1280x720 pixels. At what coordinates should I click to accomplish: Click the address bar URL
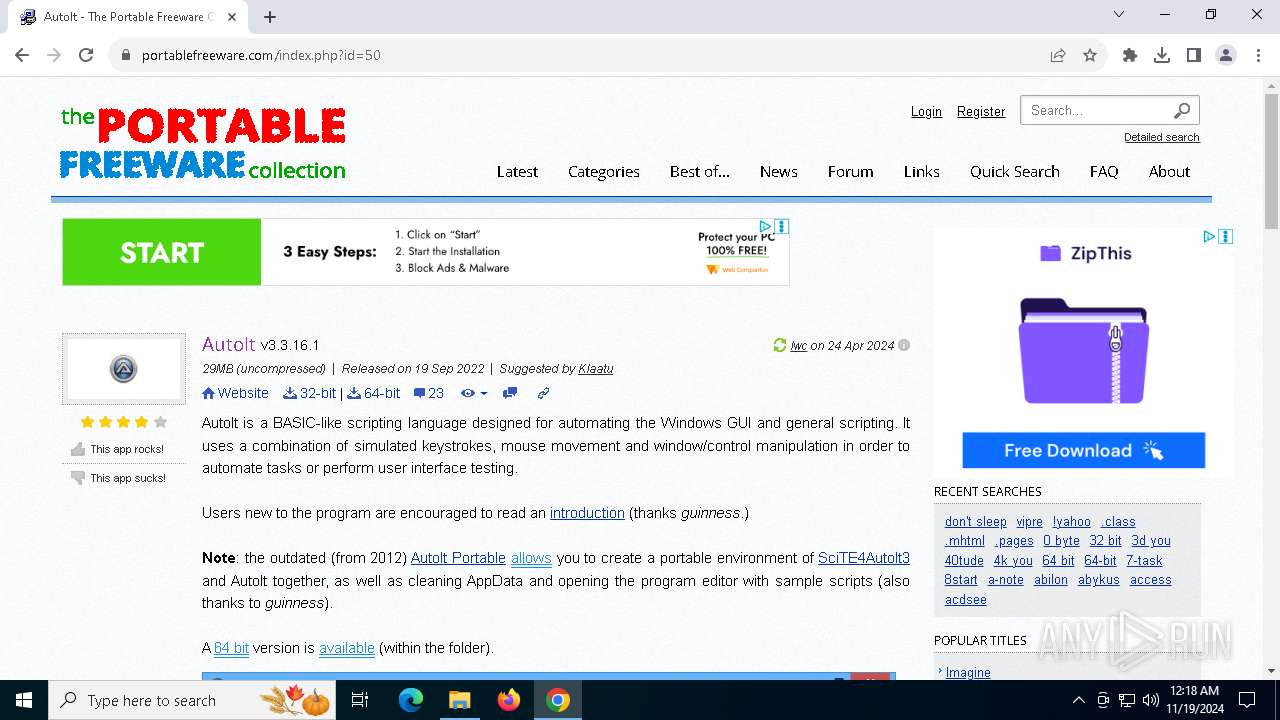tap(261, 55)
